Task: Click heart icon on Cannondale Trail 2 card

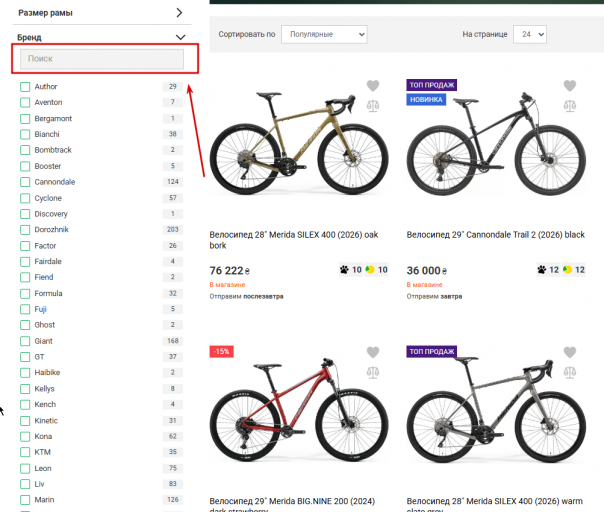Action: point(570,86)
